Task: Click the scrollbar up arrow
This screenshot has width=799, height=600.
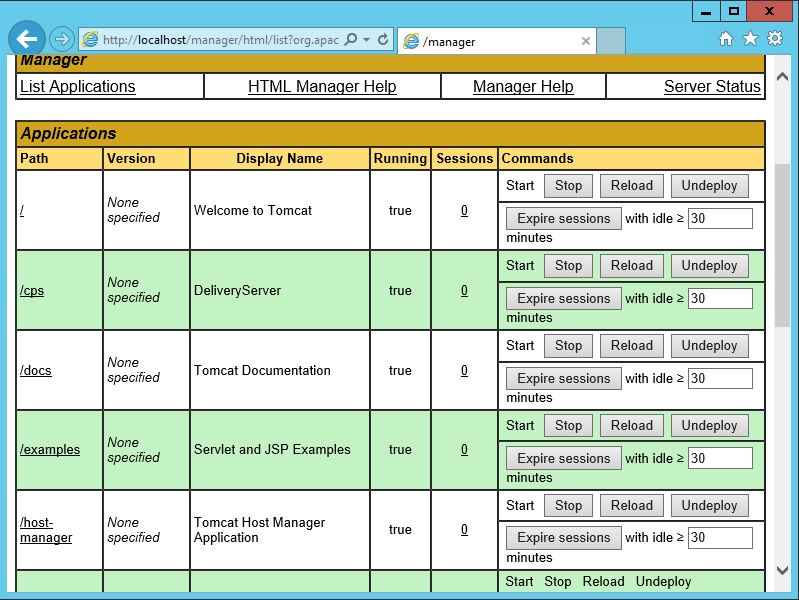Action: tap(782, 77)
